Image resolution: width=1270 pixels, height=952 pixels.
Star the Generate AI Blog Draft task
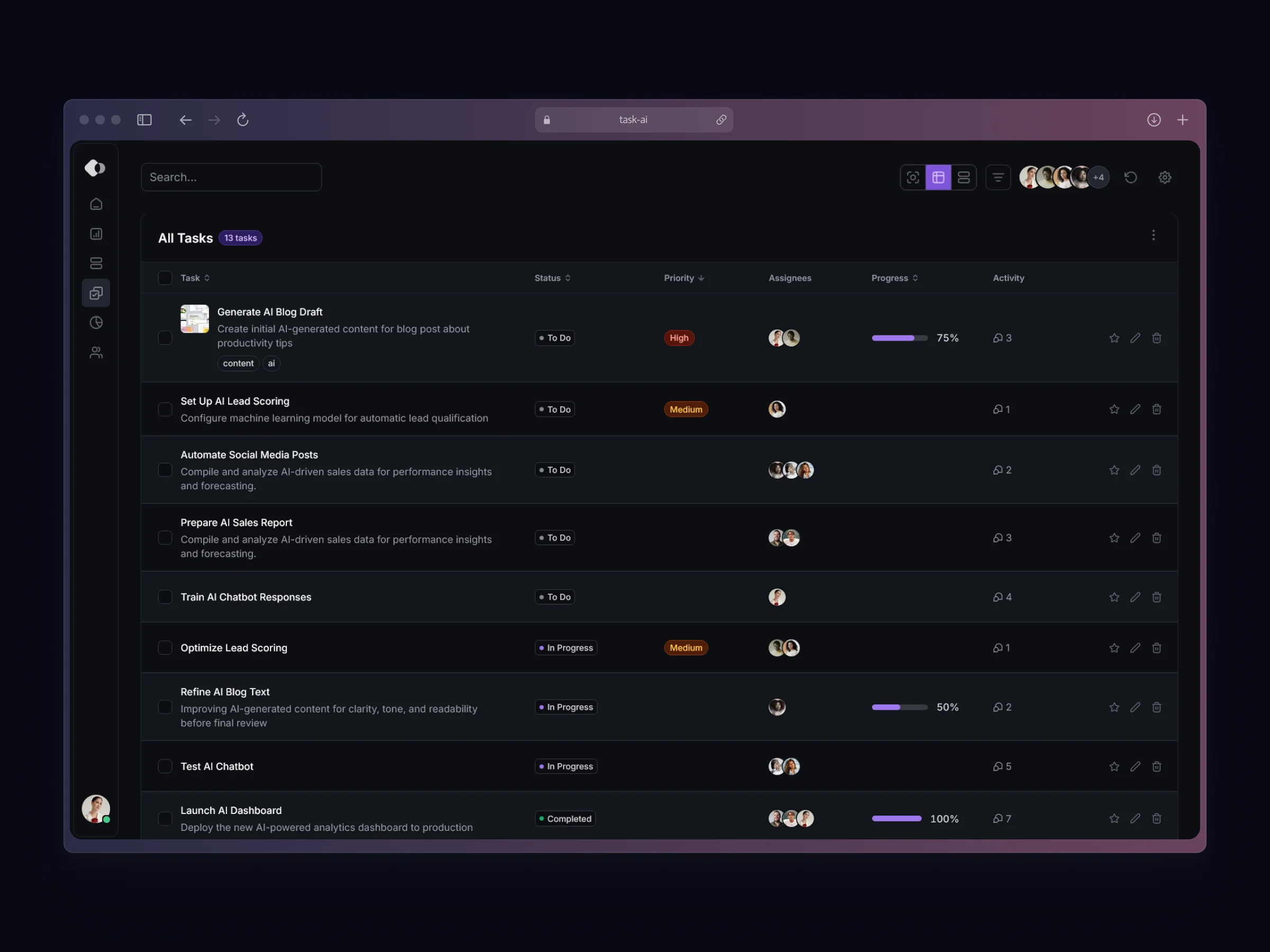(x=1114, y=338)
